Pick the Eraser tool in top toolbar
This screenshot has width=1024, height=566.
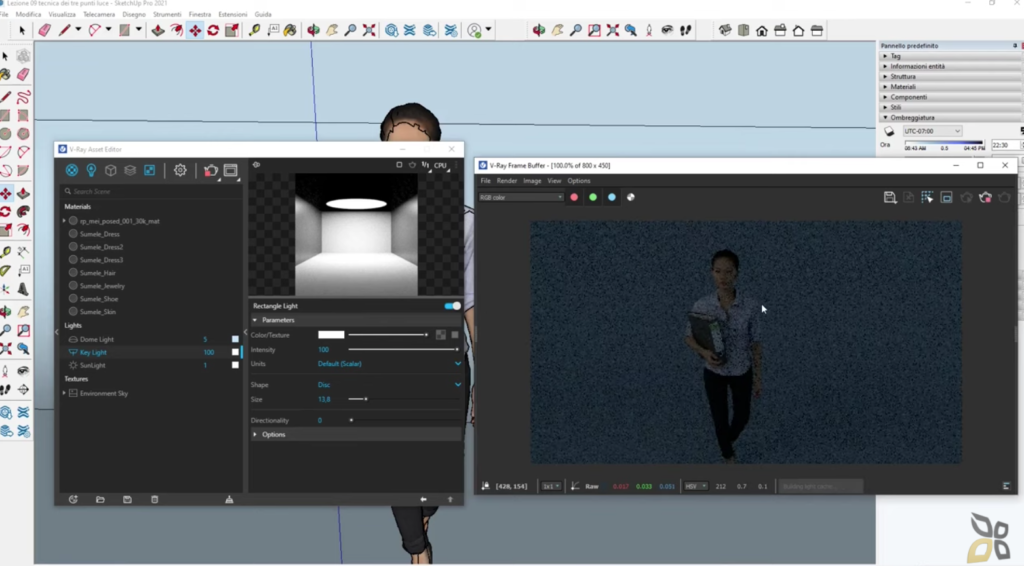(44, 30)
